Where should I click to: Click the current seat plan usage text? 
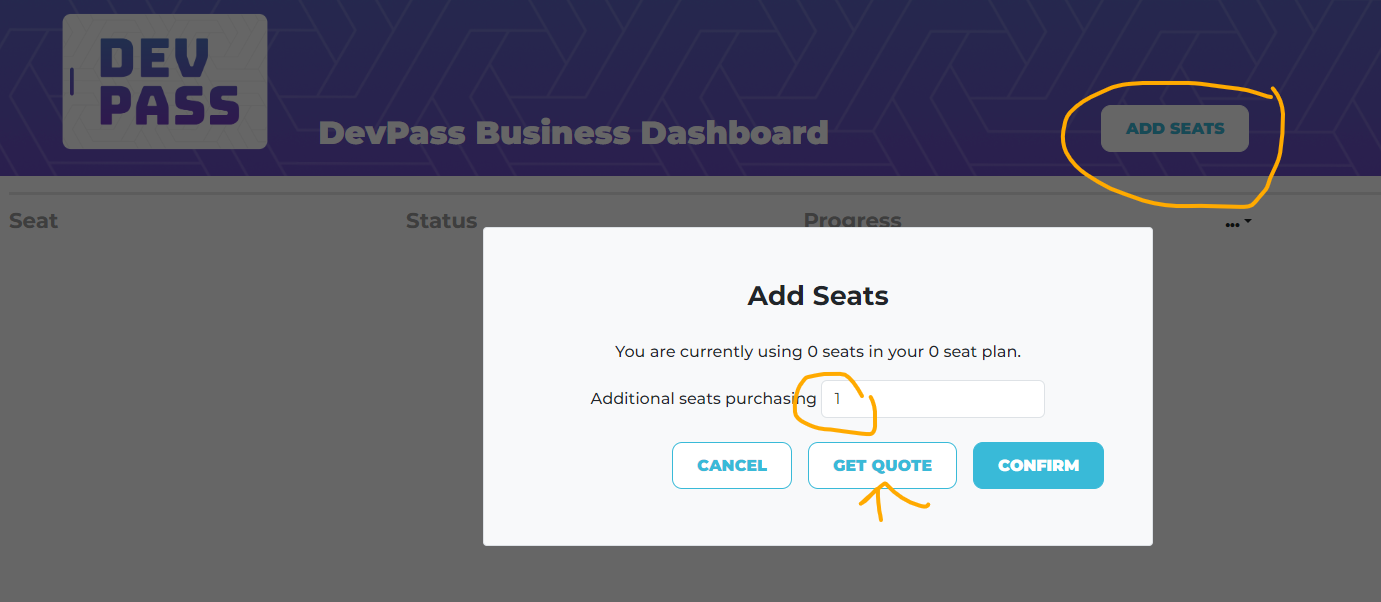click(818, 352)
